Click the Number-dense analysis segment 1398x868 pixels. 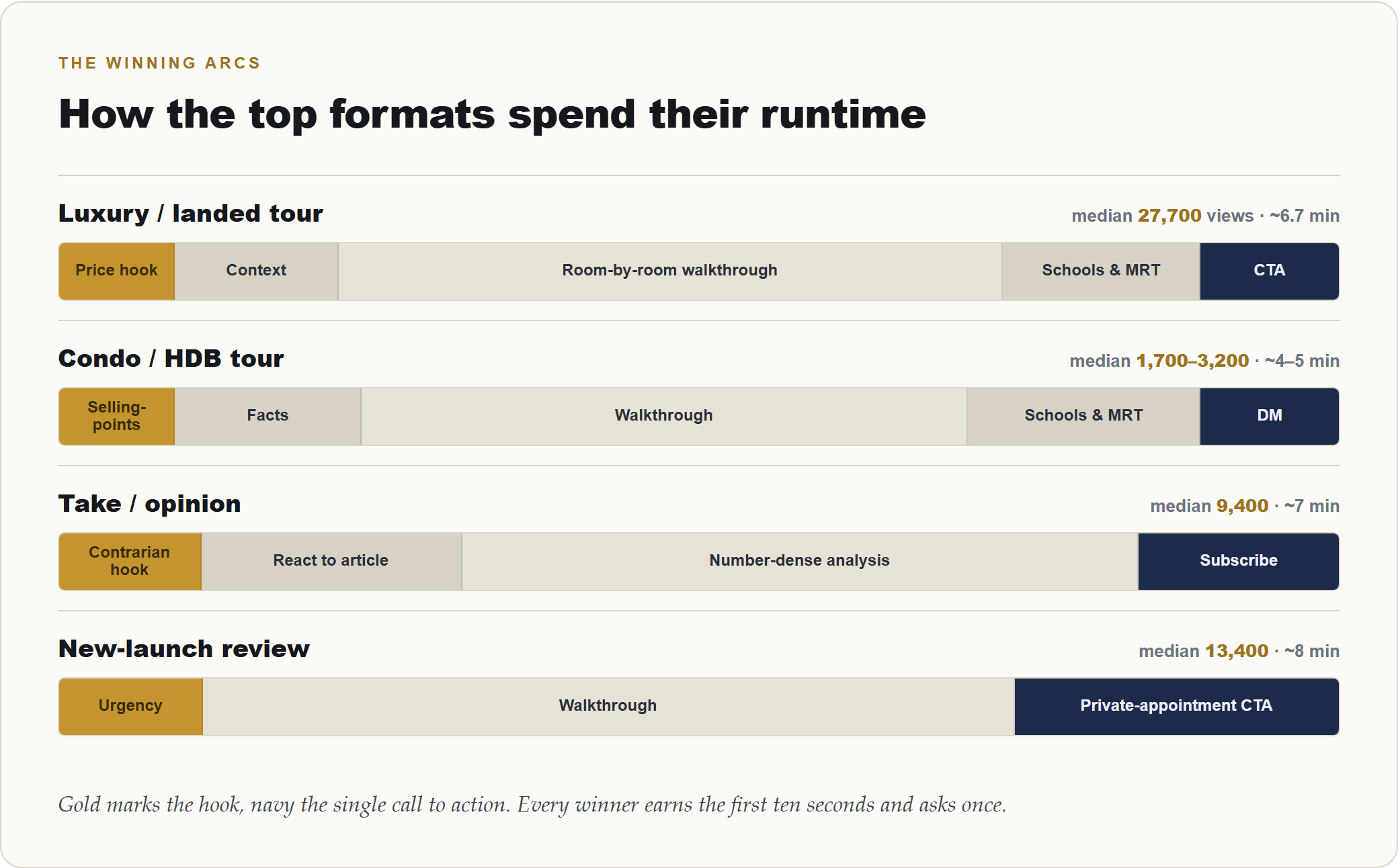800,561
